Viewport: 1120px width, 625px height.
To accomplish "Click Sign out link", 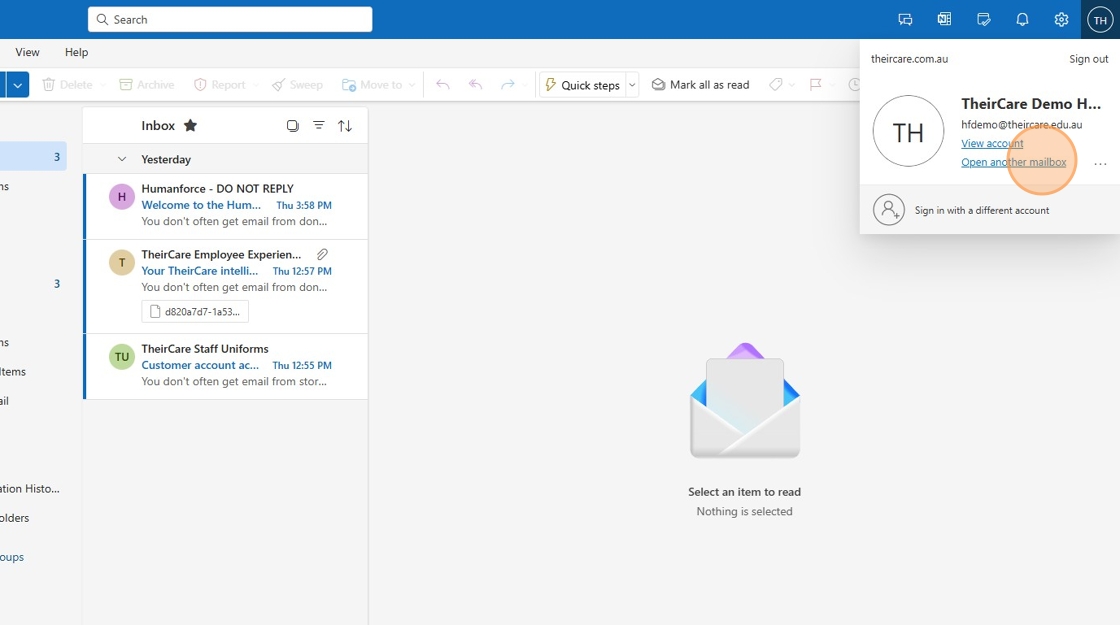I will click(1089, 59).
